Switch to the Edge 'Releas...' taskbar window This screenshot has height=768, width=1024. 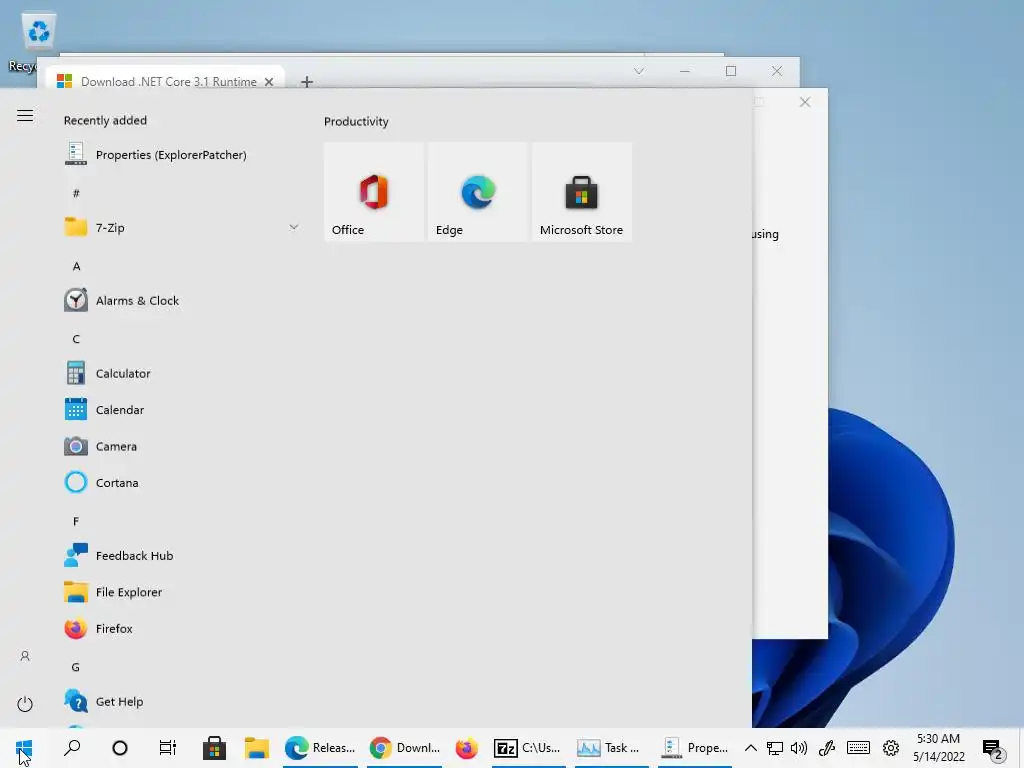320,748
